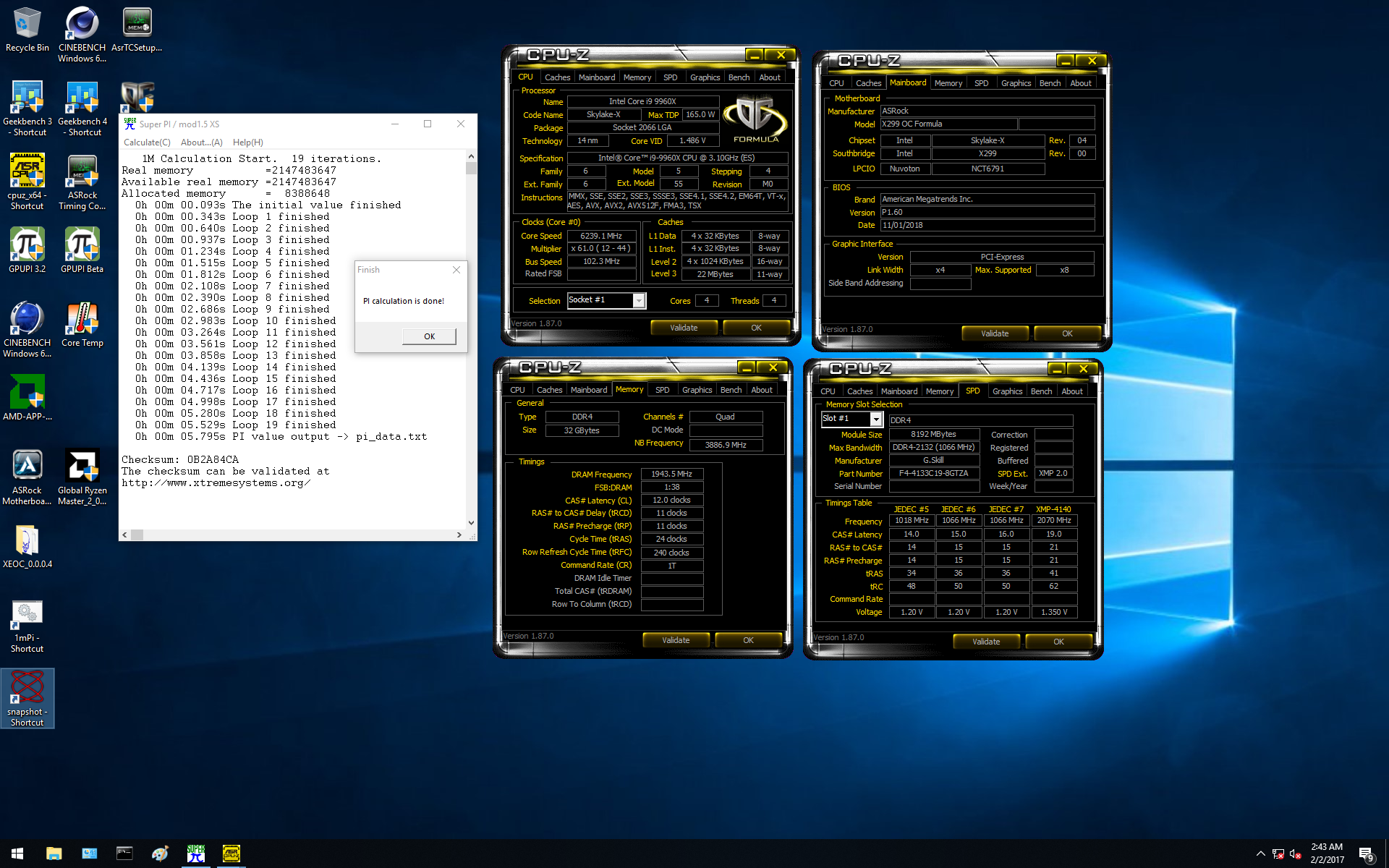Screen dimensions: 1389x868
Task: Open Geekbench 3 shortcut icon
Action: (x=27, y=109)
